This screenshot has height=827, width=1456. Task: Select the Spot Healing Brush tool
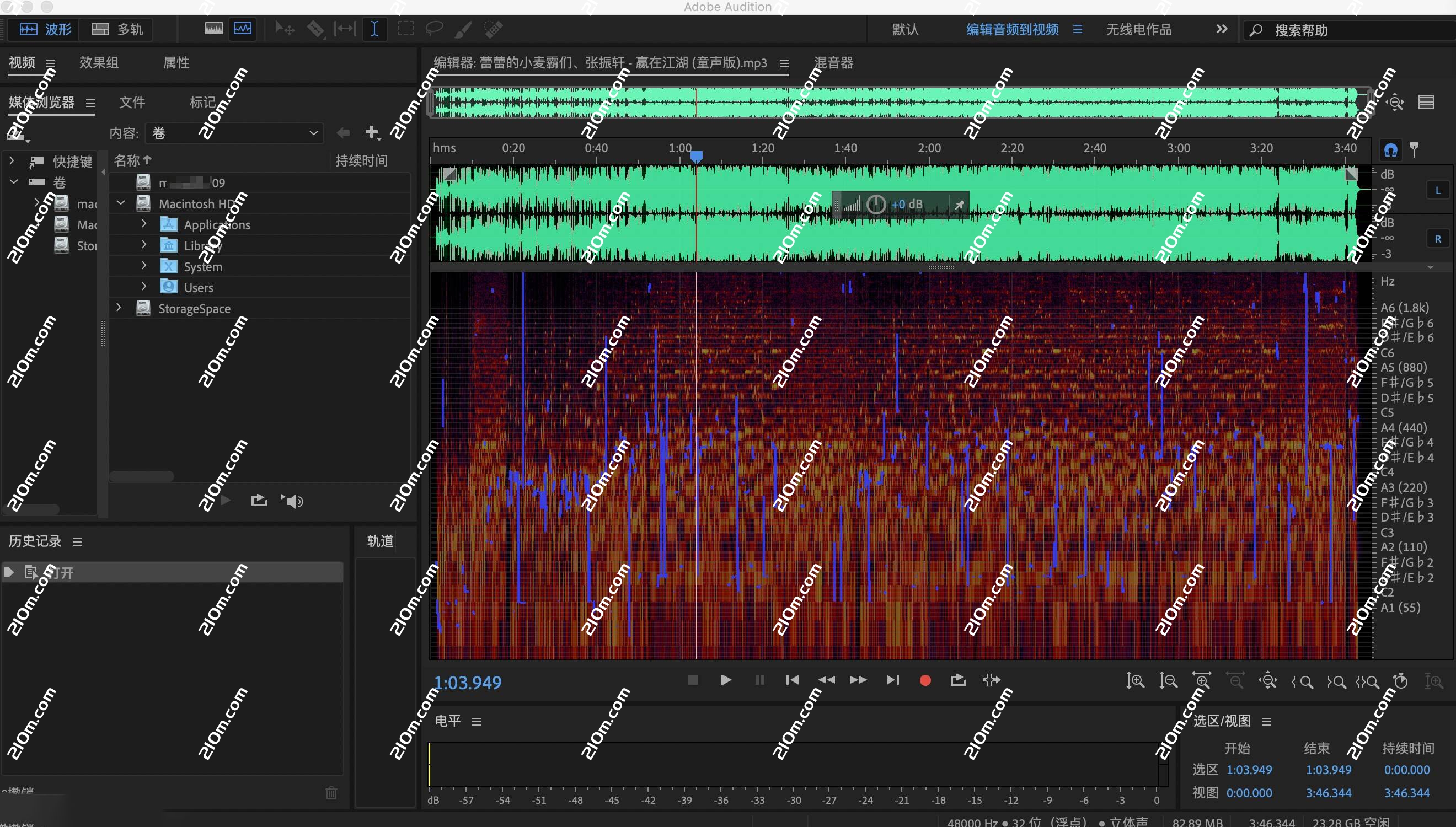pyautogui.click(x=493, y=29)
